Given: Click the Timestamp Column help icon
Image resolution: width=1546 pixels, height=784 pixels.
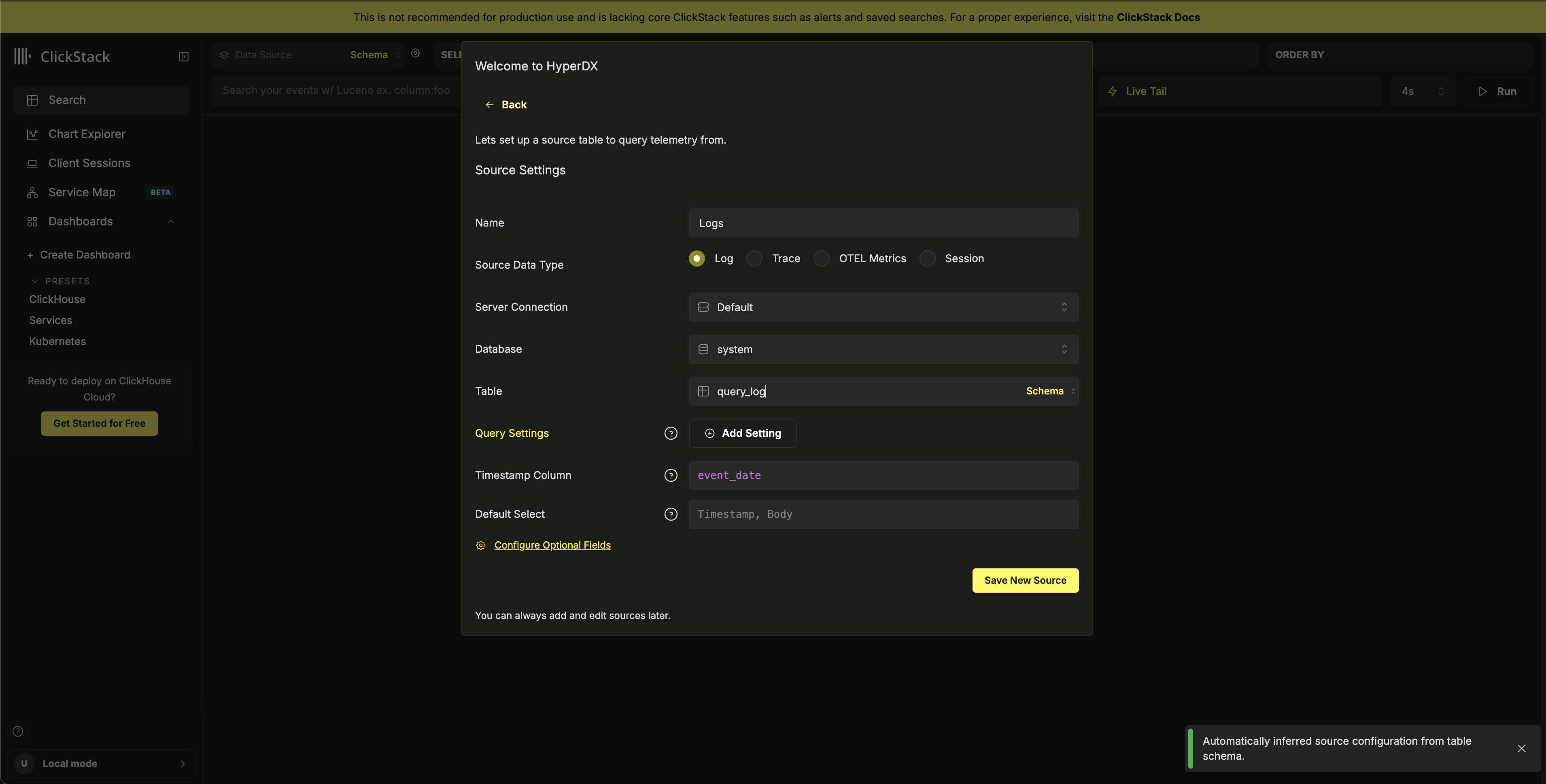Looking at the screenshot, I should (670, 475).
